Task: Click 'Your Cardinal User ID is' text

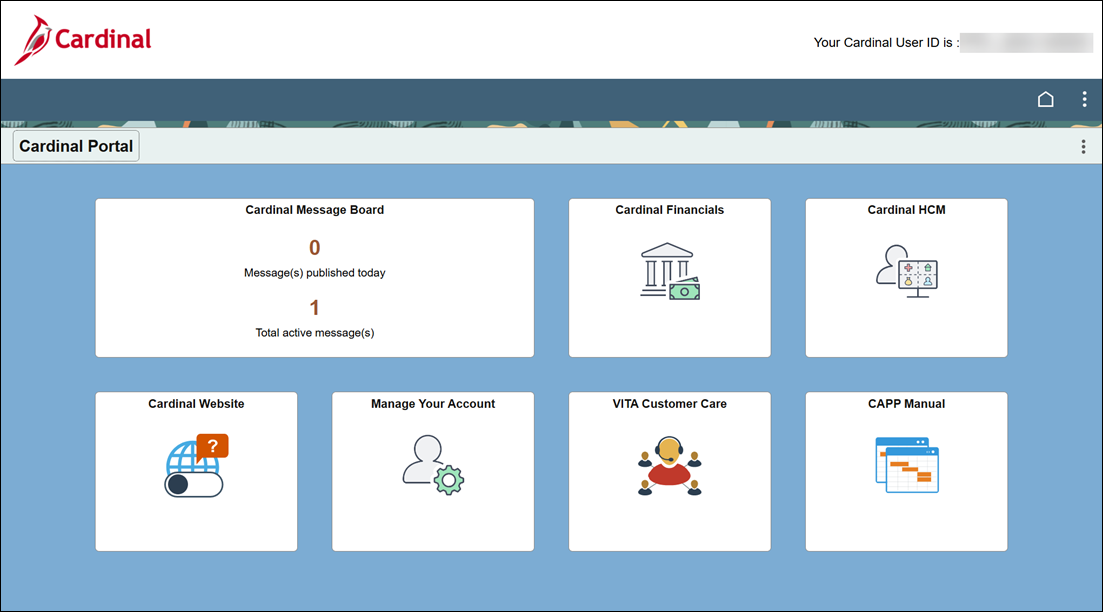Action: click(886, 43)
